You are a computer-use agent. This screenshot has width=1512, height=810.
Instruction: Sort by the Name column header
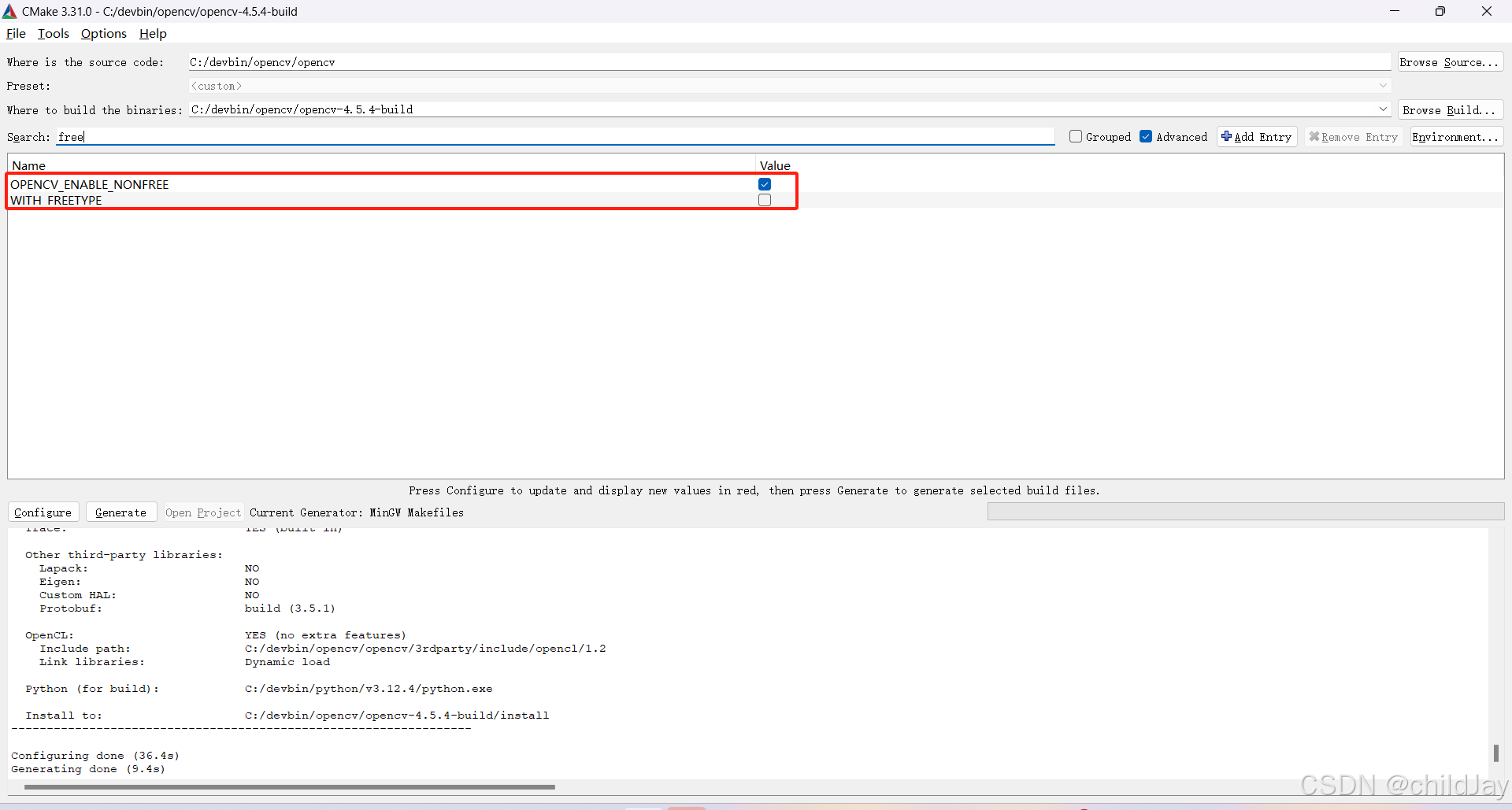point(382,165)
